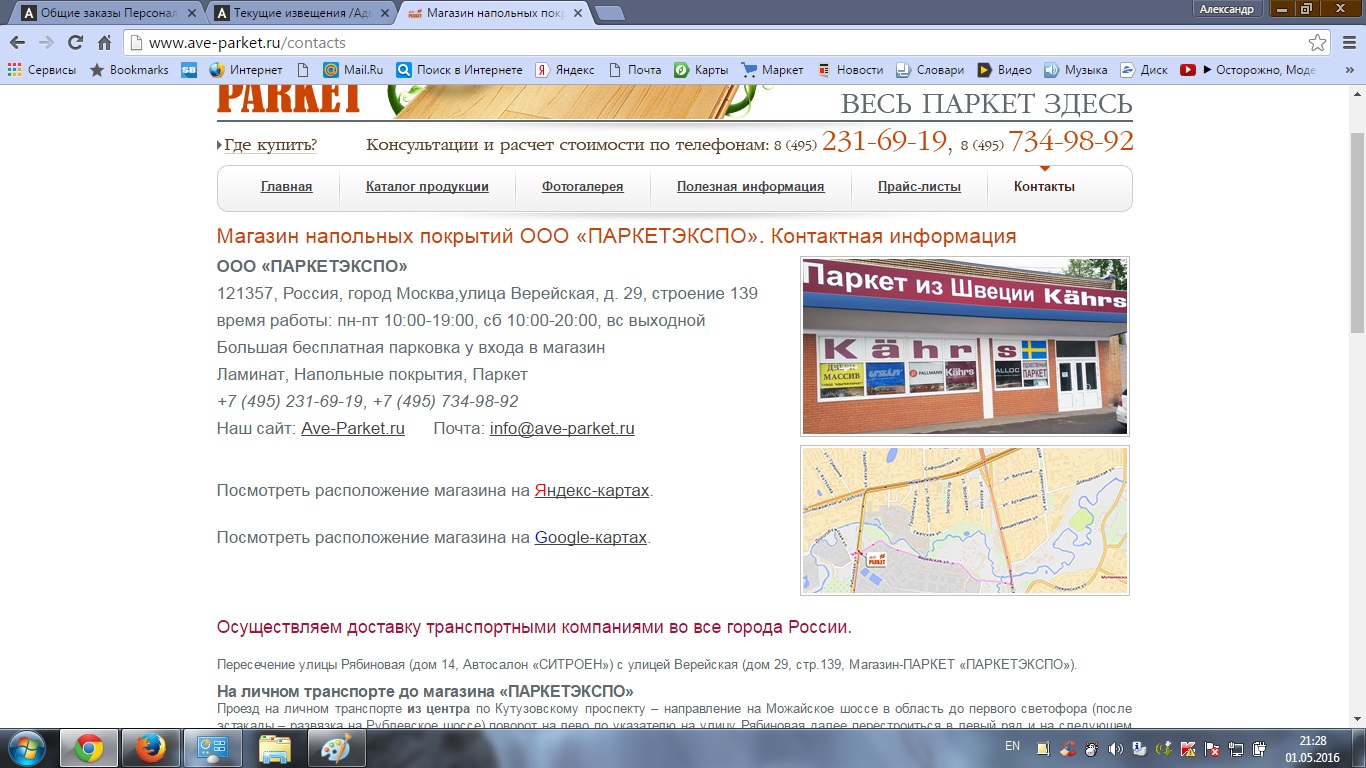Launch Google Chrome from the taskbar
This screenshot has height=768, width=1366.
pyautogui.click(x=89, y=748)
